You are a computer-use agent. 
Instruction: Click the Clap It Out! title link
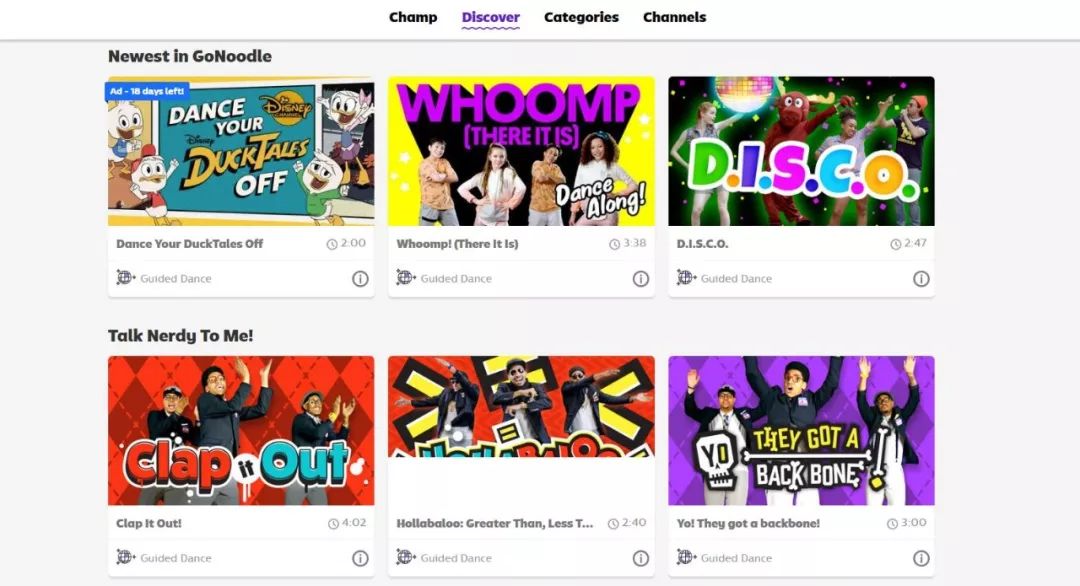pyautogui.click(x=149, y=523)
